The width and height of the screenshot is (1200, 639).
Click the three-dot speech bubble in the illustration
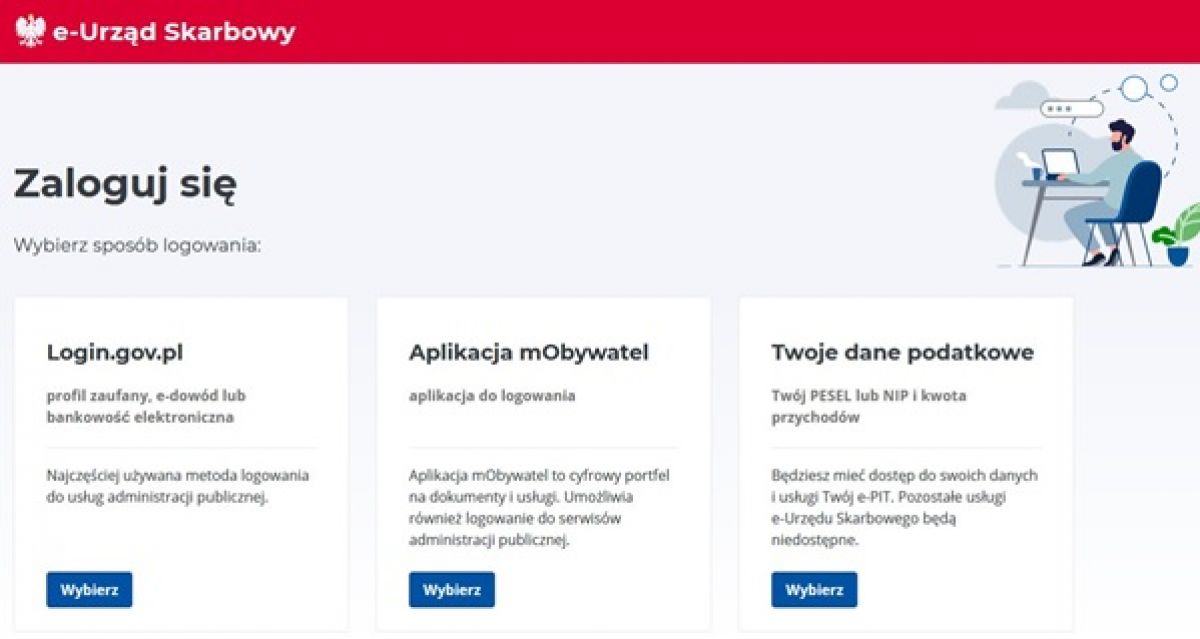coord(1071,109)
